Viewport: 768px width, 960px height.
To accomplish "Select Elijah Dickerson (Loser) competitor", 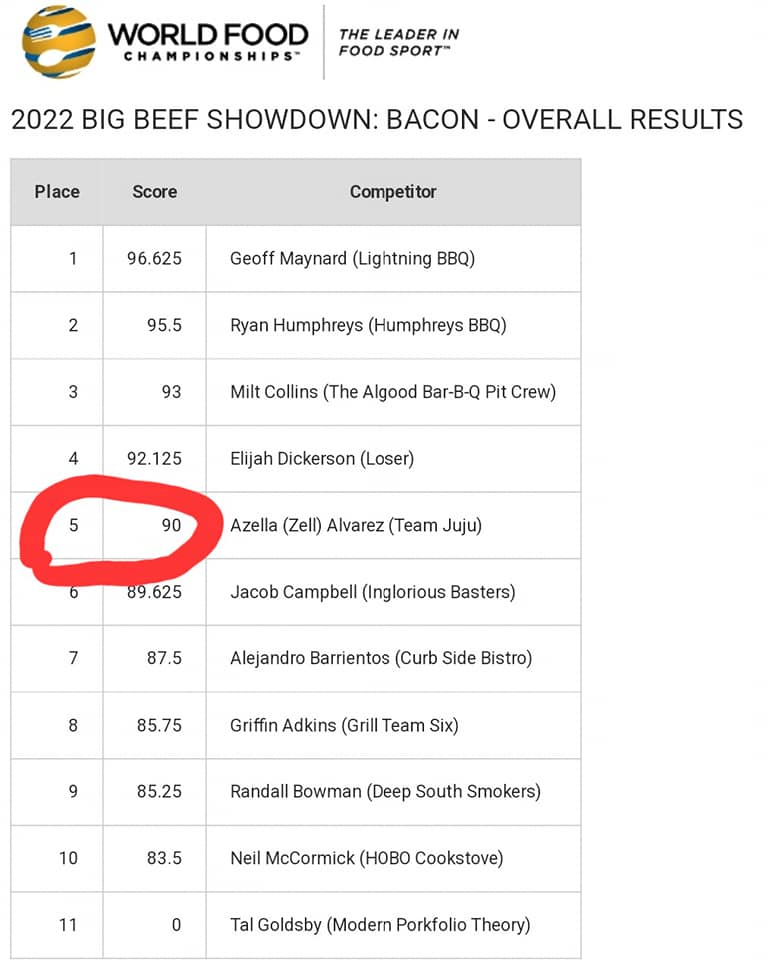I will [322, 459].
